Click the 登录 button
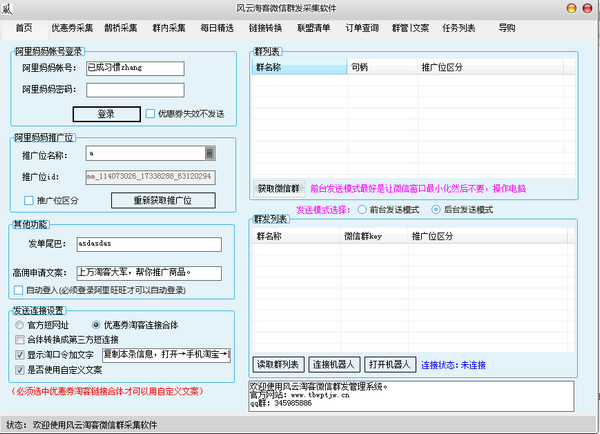The image size is (600, 434). pyautogui.click(x=105, y=114)
